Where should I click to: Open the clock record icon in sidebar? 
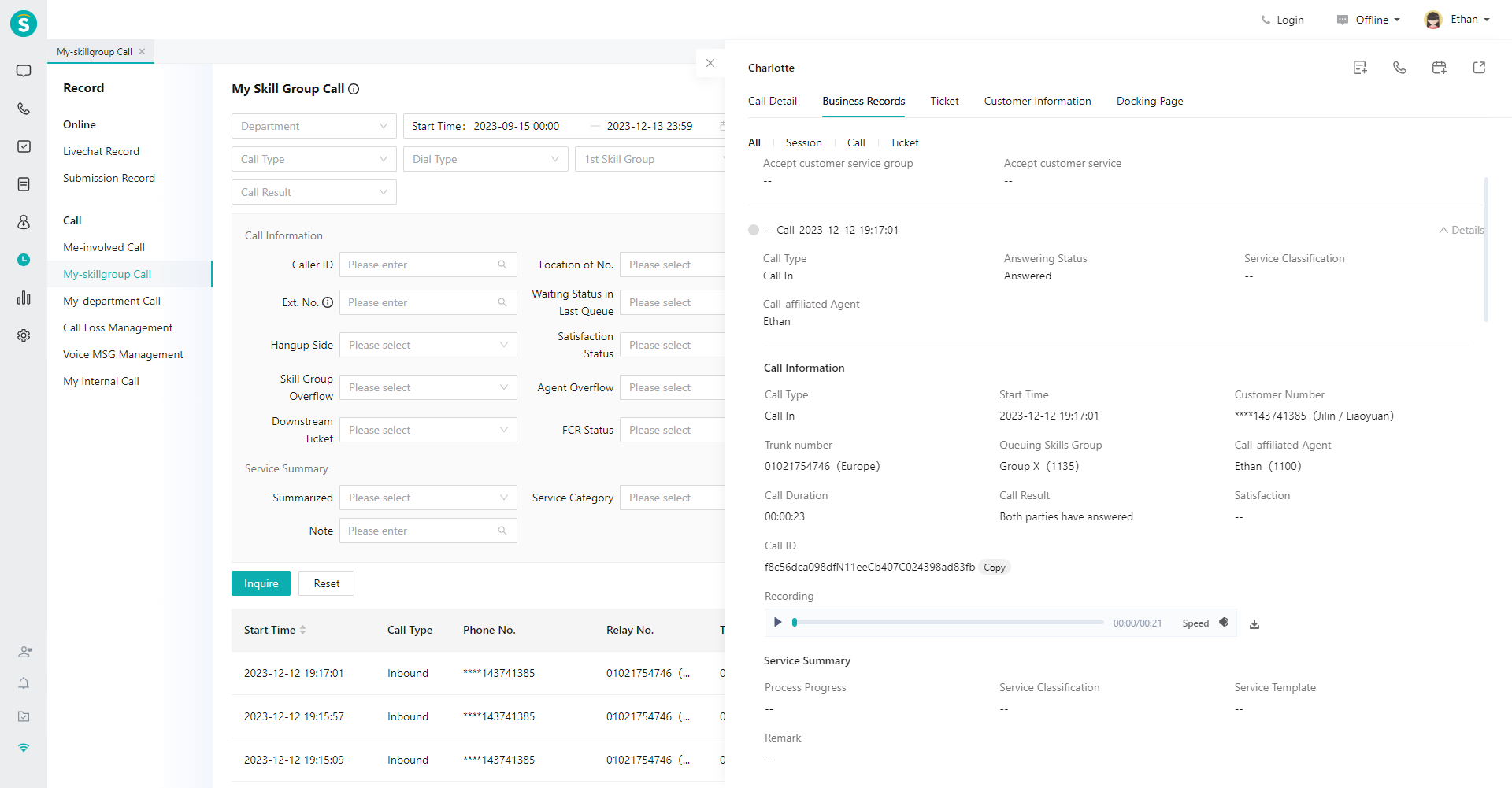[24, 260]
